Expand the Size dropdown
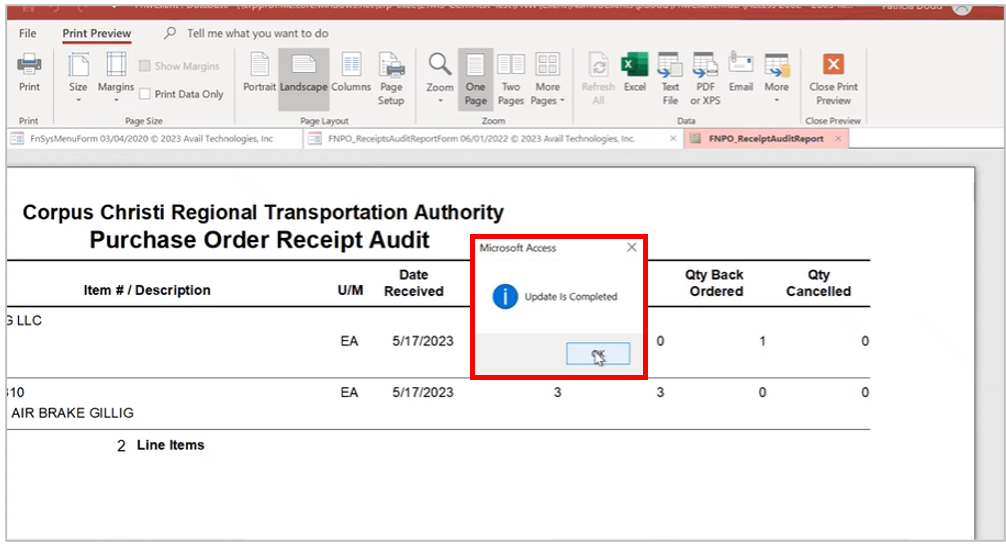The height and width of the screenshot is (547, 1006). (x=78, y=79)
